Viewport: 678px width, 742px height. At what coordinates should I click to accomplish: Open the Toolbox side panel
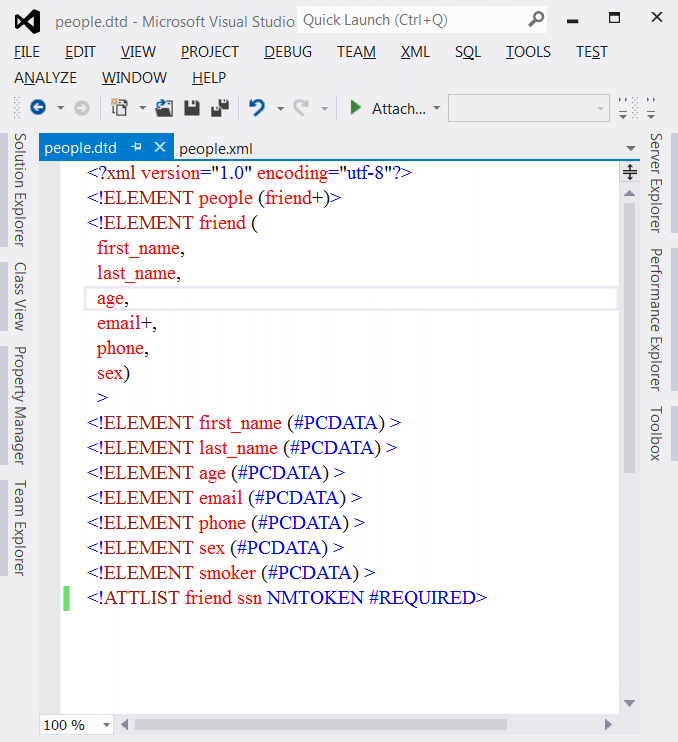[655, 433]
